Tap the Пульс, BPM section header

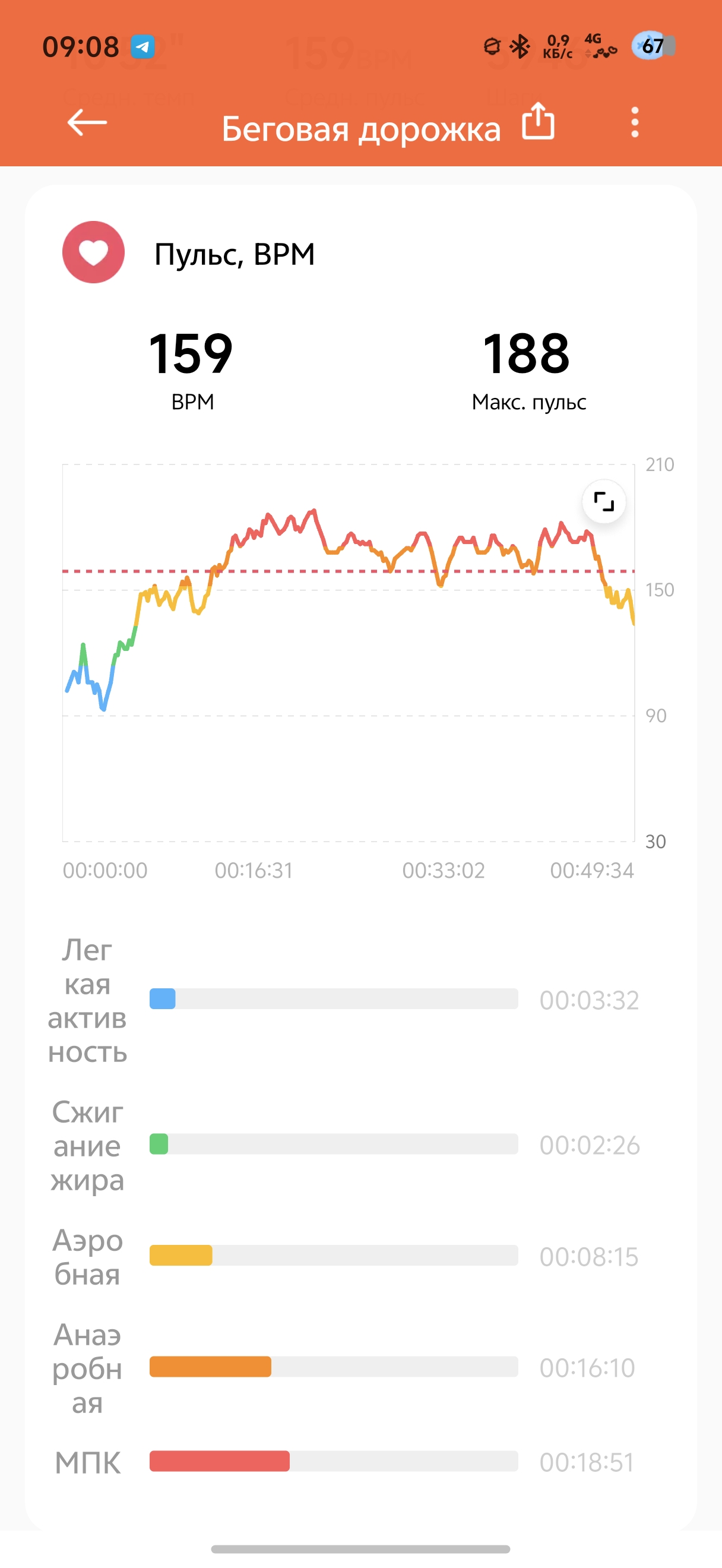[x=234, y=254]
